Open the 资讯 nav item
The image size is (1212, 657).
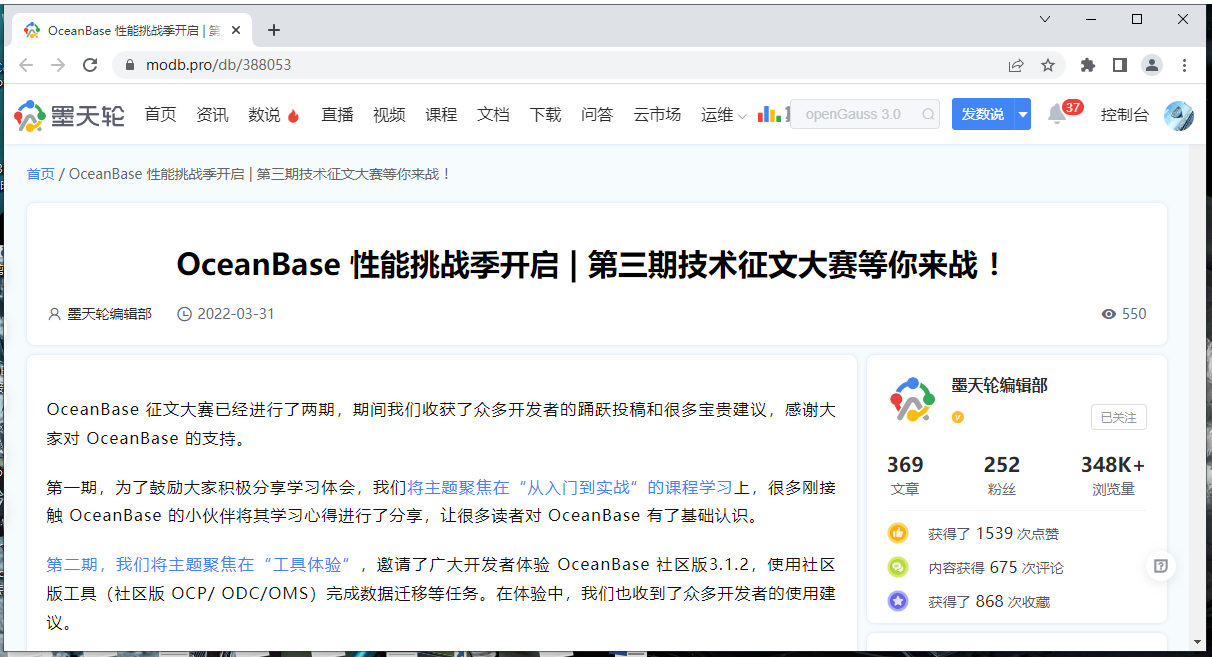point(212,115)
